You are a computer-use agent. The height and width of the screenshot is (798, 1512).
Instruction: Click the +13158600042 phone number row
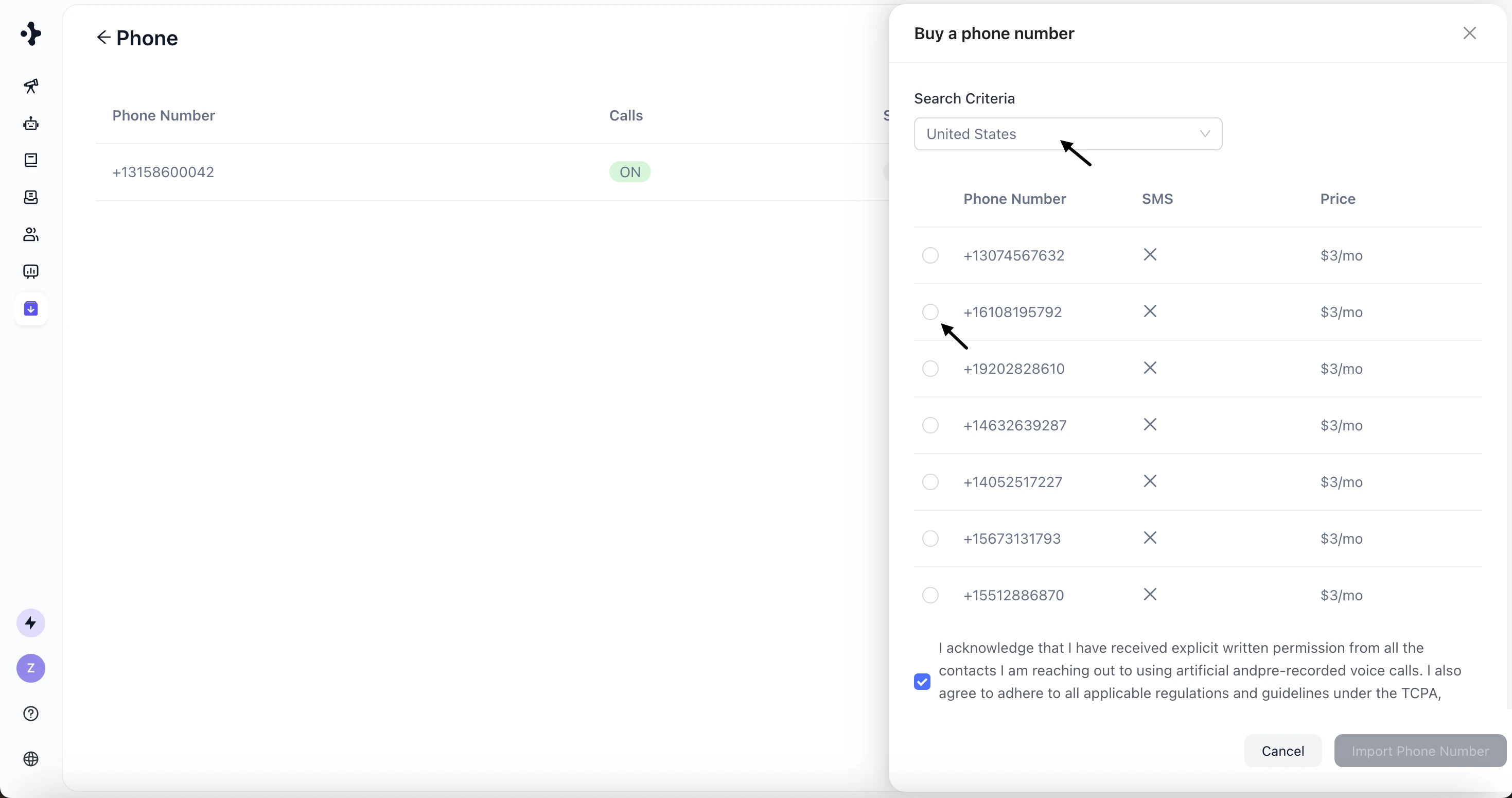point(163,172)
